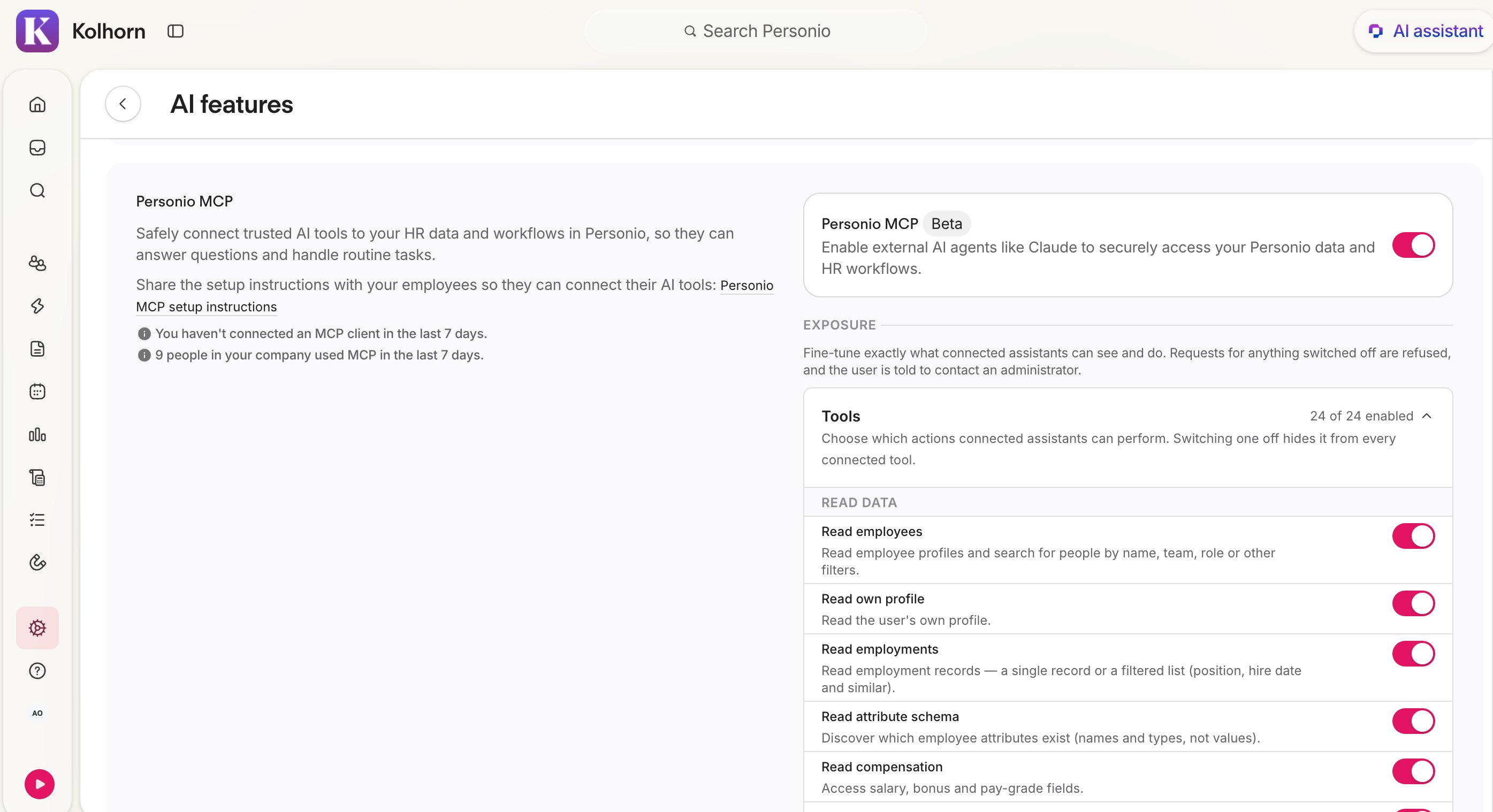Click "Read the user's own profile." description
The width and height of the screenshot is (1493, 812).
tap(906, 621)
